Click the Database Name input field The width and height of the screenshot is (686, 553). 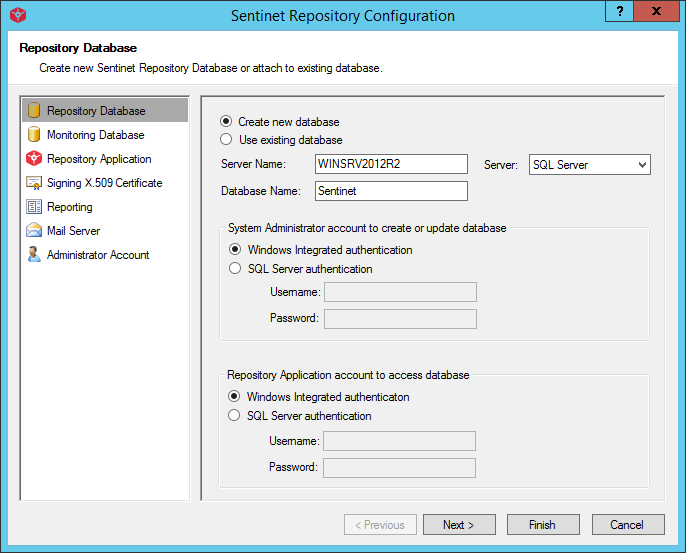[x=391, y=191]
